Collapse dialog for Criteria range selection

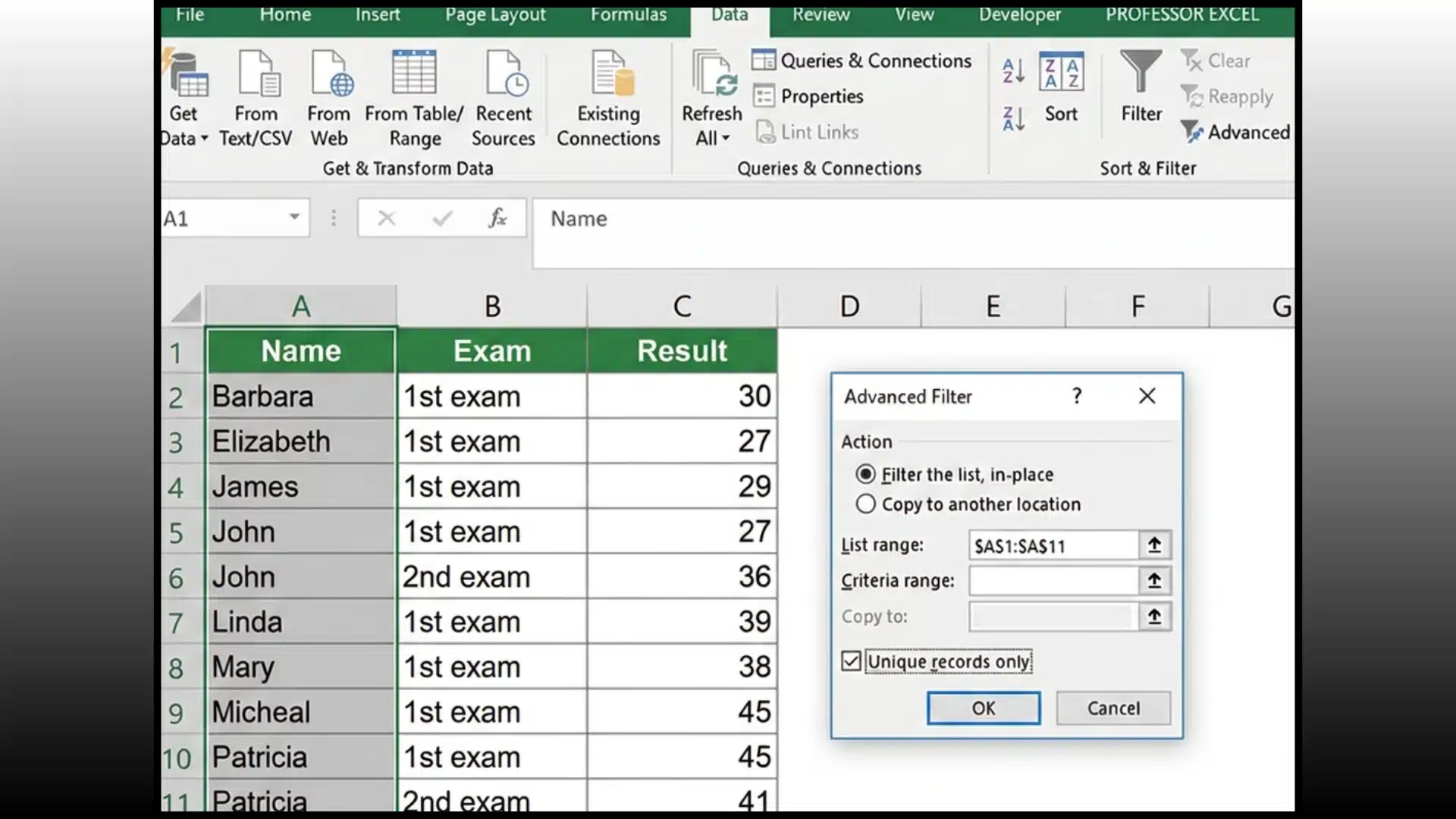[1154, 581]
